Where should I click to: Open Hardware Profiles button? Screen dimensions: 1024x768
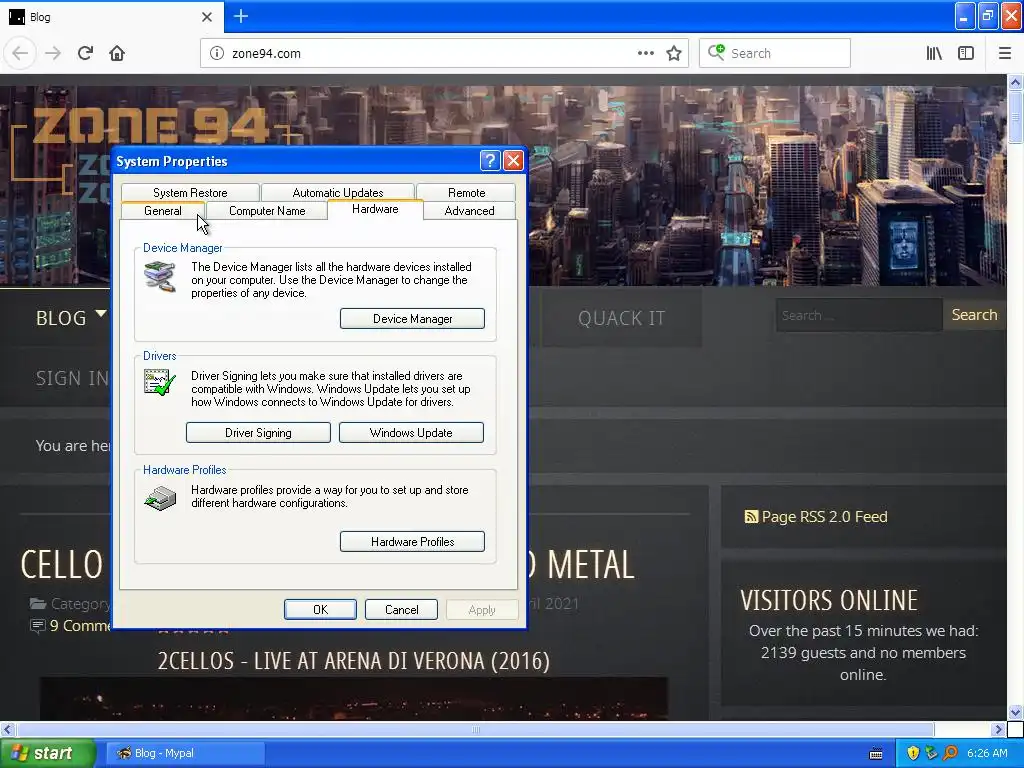[x=412, y=542]
